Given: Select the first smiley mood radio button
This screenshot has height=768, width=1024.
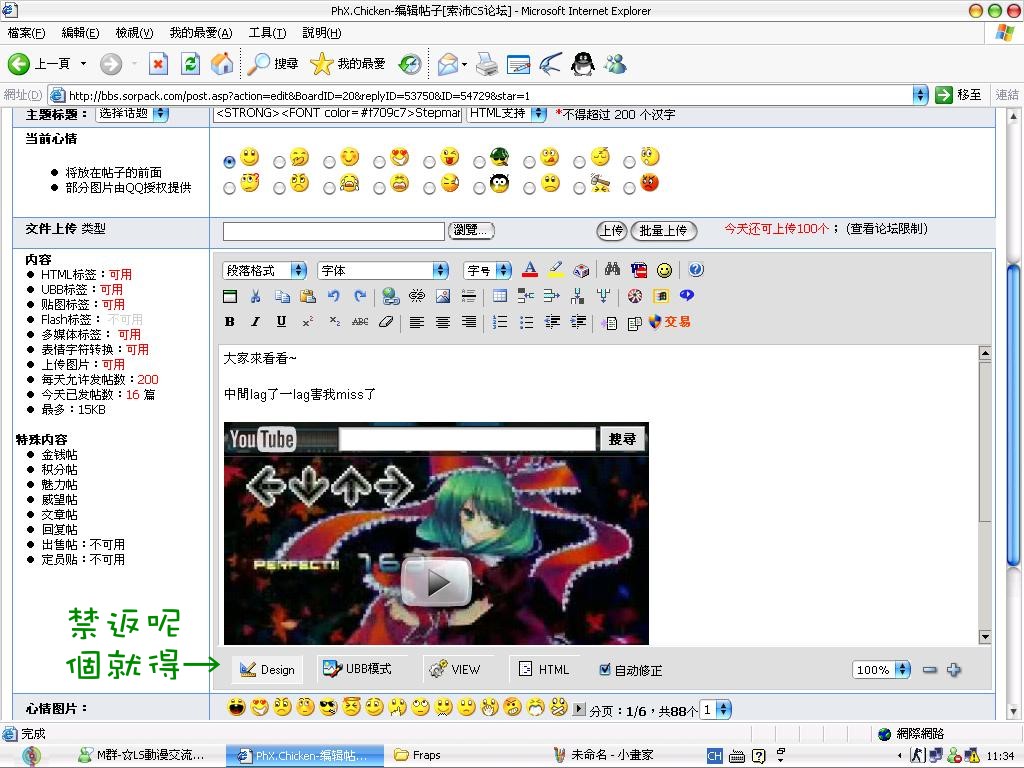Looking at the screenshot, I should 230,161.
